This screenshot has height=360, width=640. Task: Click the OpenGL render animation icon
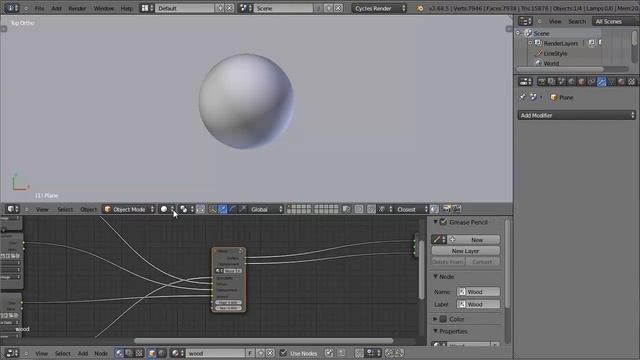[457, 209]
